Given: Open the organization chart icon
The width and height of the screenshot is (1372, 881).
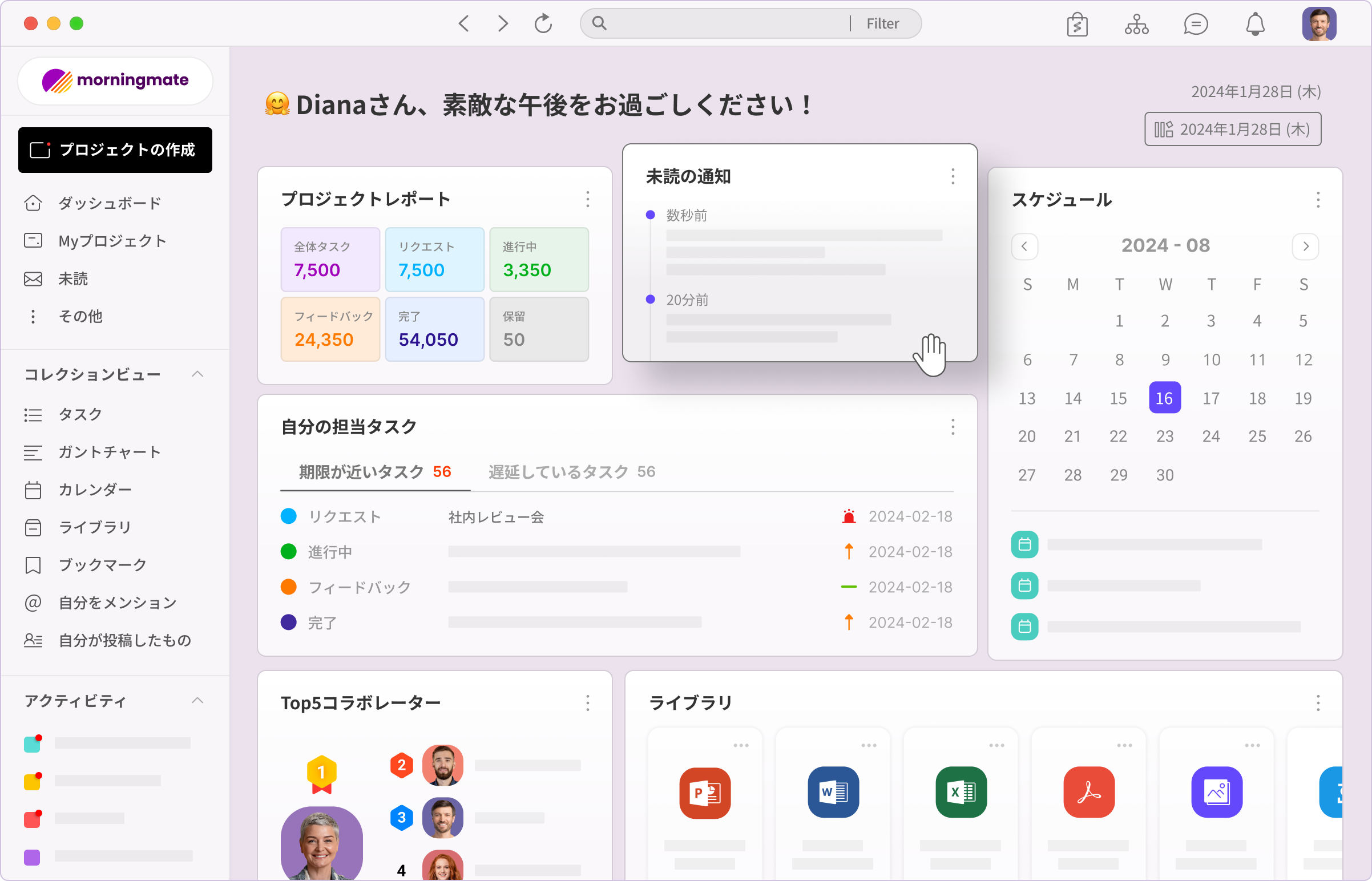Looking at the screenshot, I should 1136,24.
